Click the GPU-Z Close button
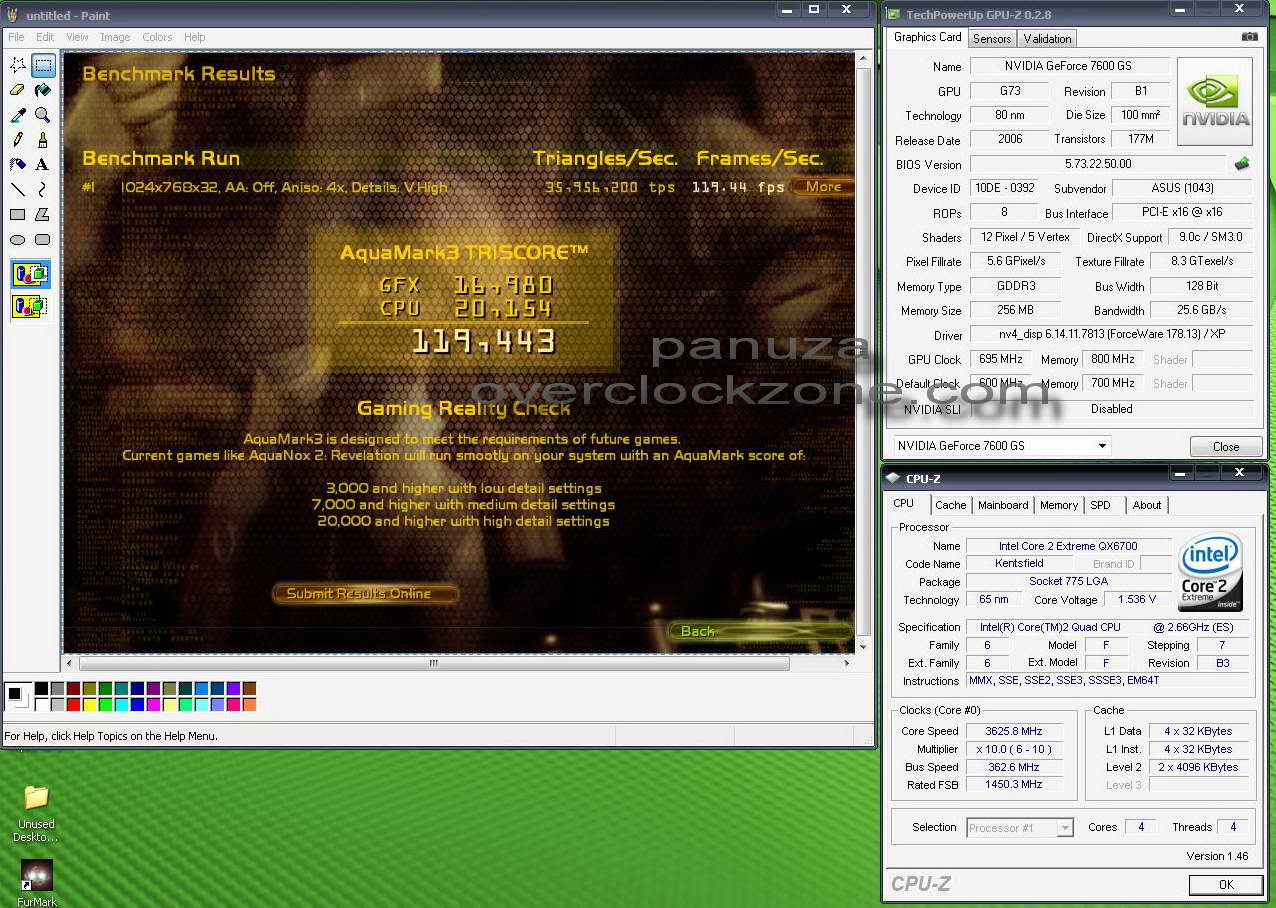 pyautogui.click(x=1225, y=446)
